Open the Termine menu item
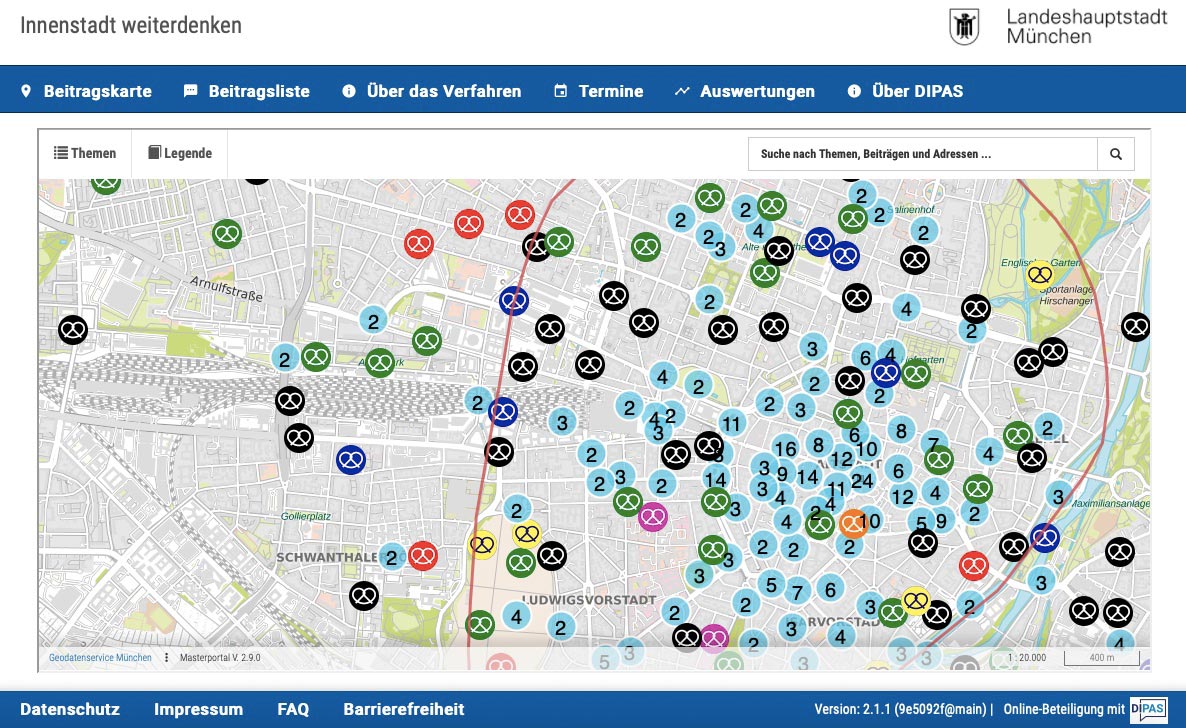1186x728 pixels. click(598, 91)
